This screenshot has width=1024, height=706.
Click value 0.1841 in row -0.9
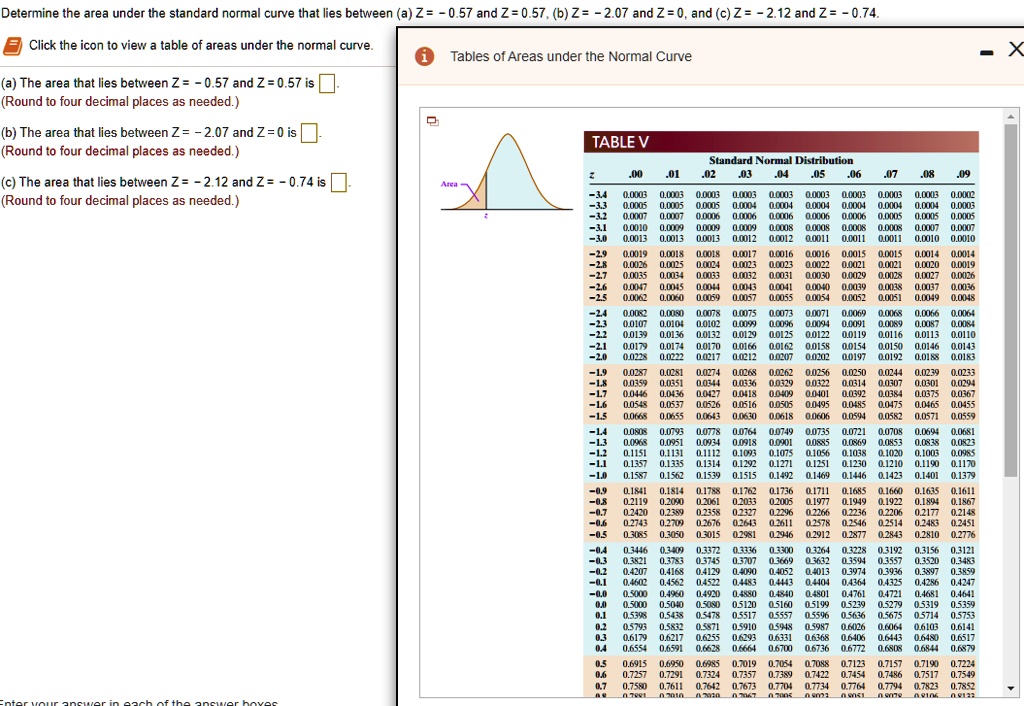tap(635, 490)
